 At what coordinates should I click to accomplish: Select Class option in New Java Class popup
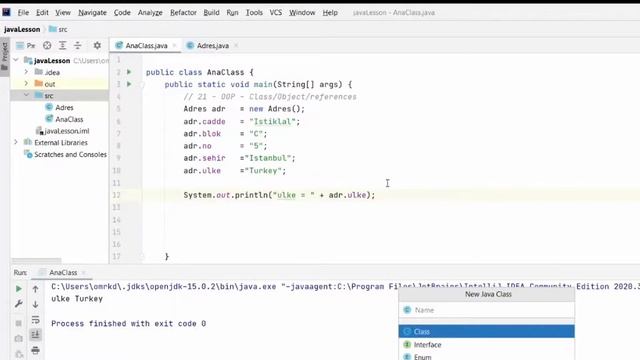click(487, 331)
